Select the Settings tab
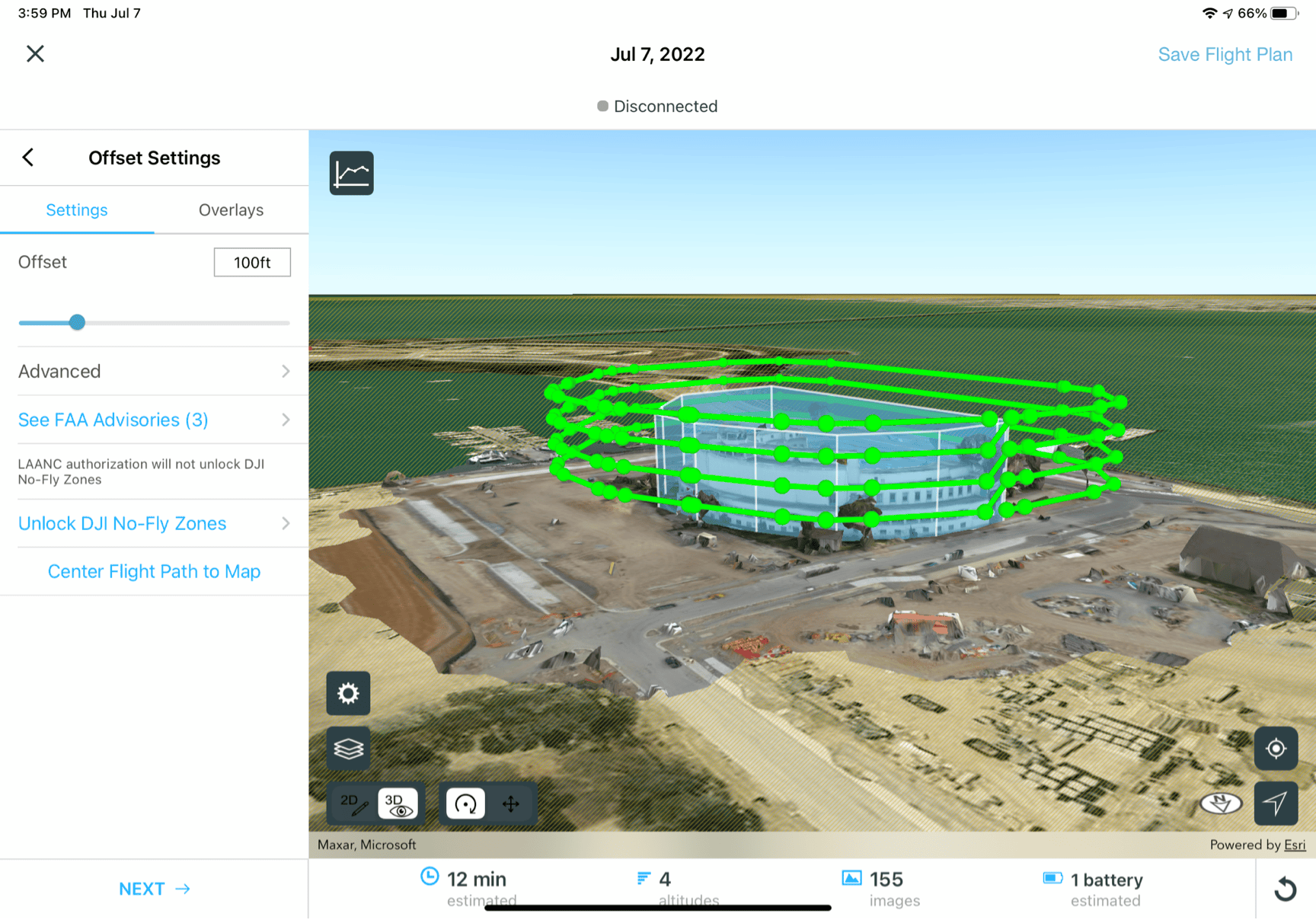This screenshot has width=1316, height=920. pyautogui.click(x=76, y=210)
